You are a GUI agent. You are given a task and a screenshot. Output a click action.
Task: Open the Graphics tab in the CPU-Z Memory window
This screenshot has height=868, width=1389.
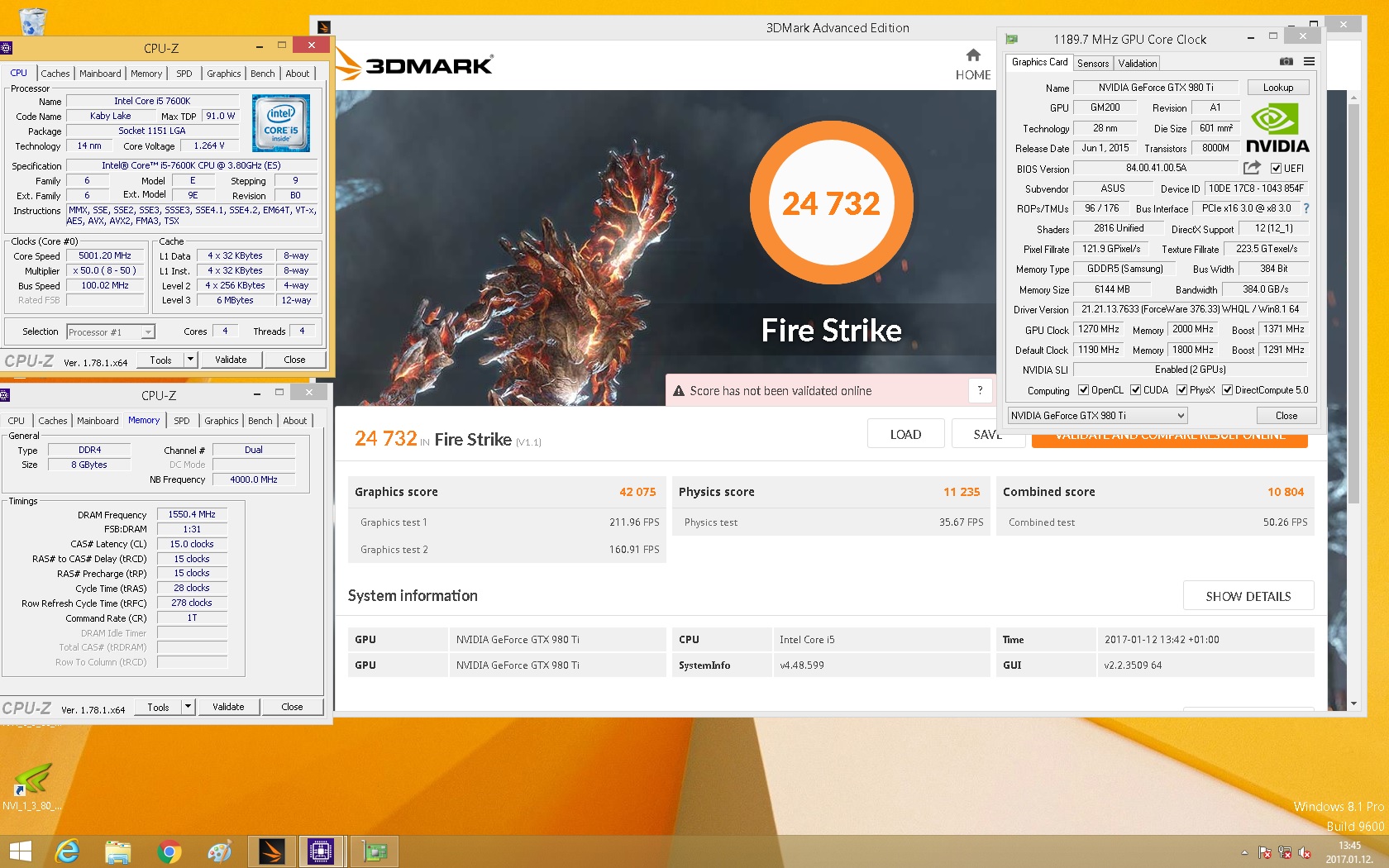click(222, 421)
